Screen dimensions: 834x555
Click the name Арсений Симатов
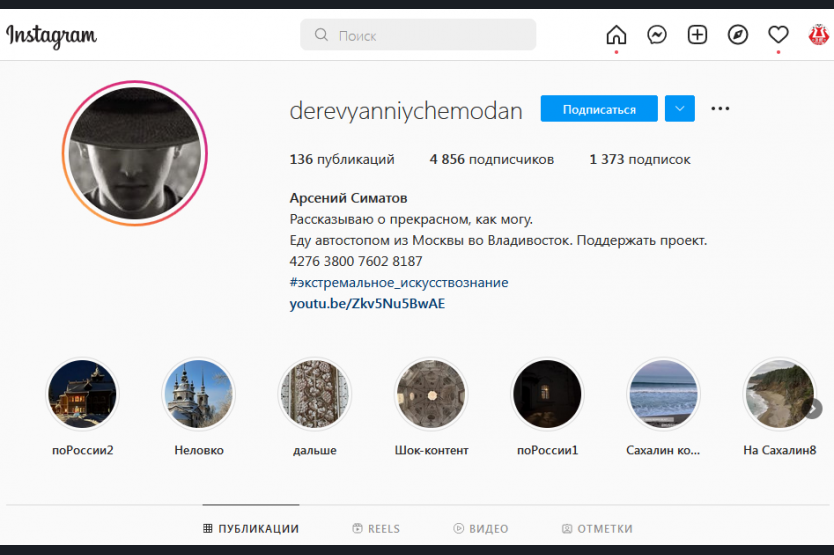[x=348, y=198]
